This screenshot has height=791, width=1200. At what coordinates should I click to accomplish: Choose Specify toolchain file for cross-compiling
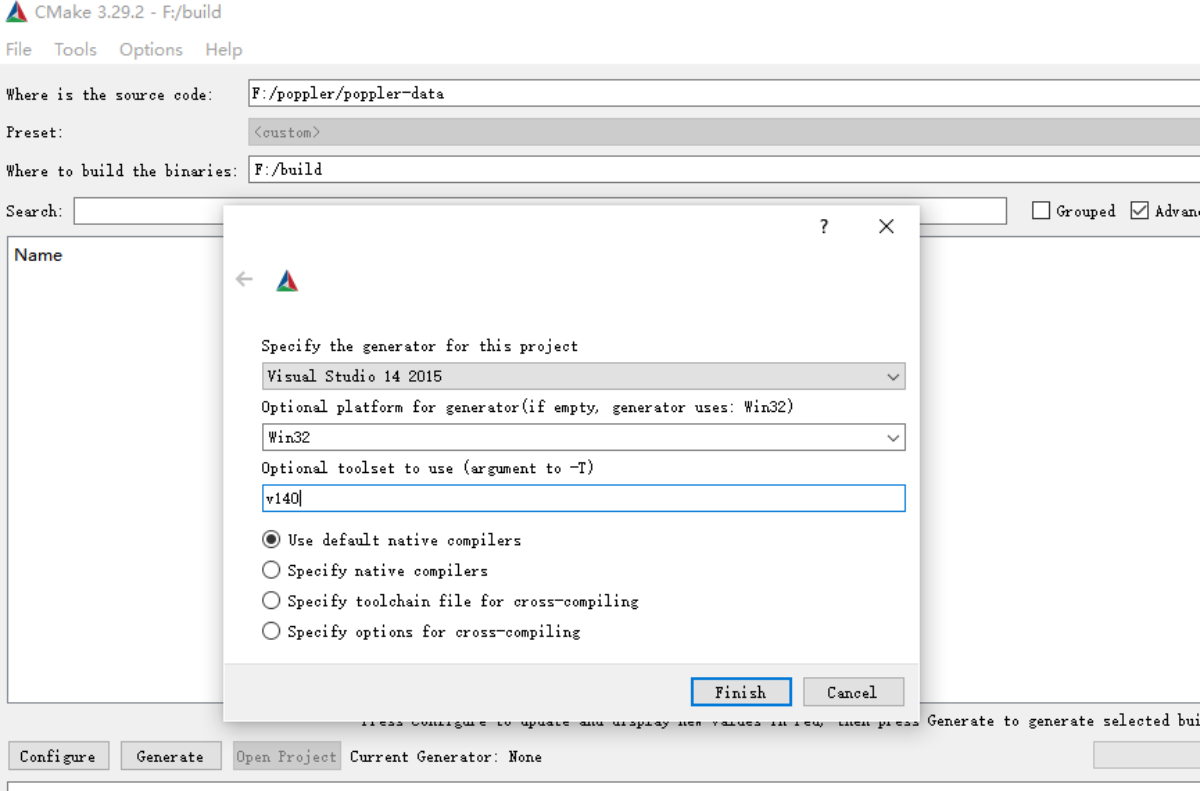click(x=271, y=601)
